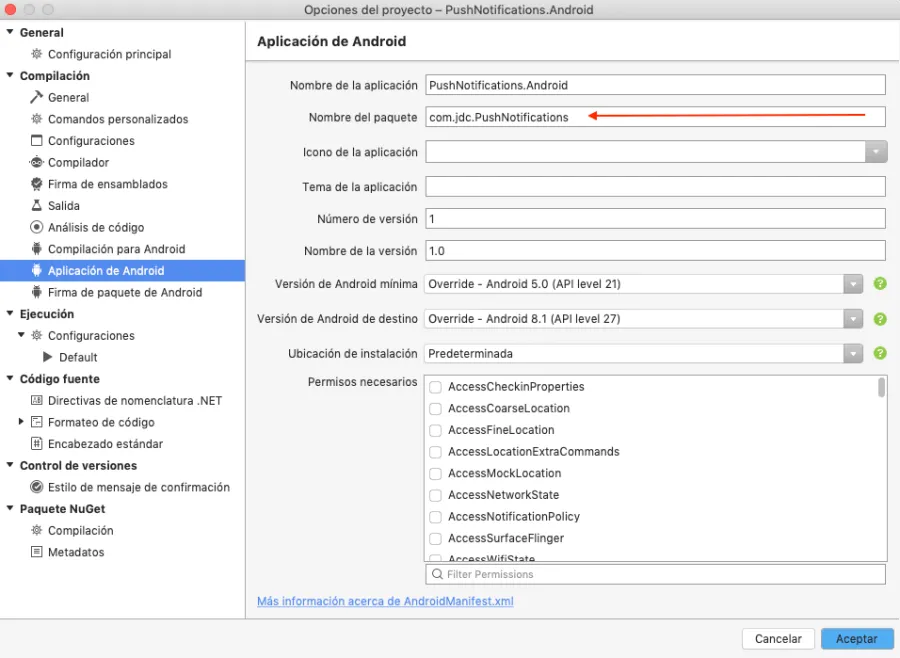Image resolution: width=900 pixels, height=658 pixels.
Task: Open Compilación para Android page
Action: tap(116, 249)
